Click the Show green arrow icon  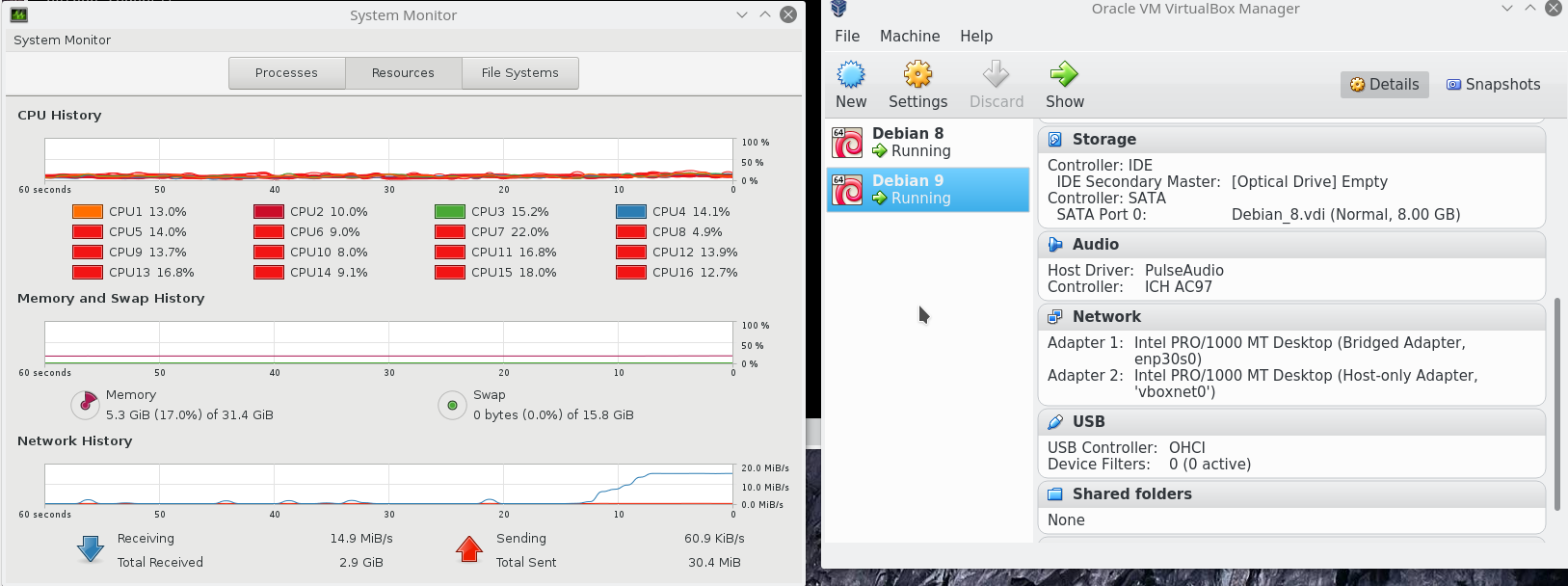tap(1064, 74)
